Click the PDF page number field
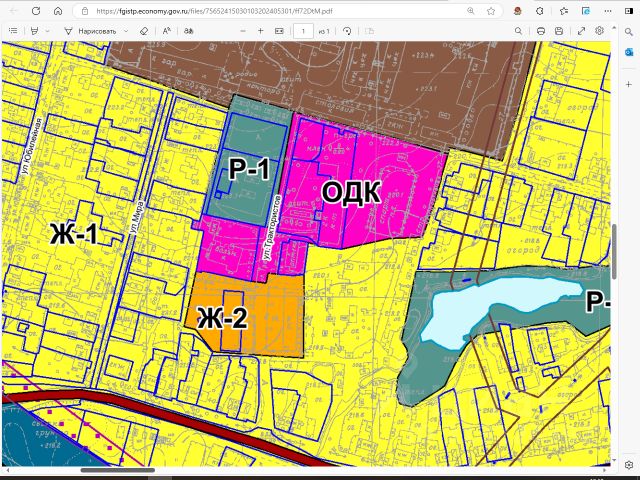Image resolution: width=640 pixels, height=480 pixels. point(303,31)
